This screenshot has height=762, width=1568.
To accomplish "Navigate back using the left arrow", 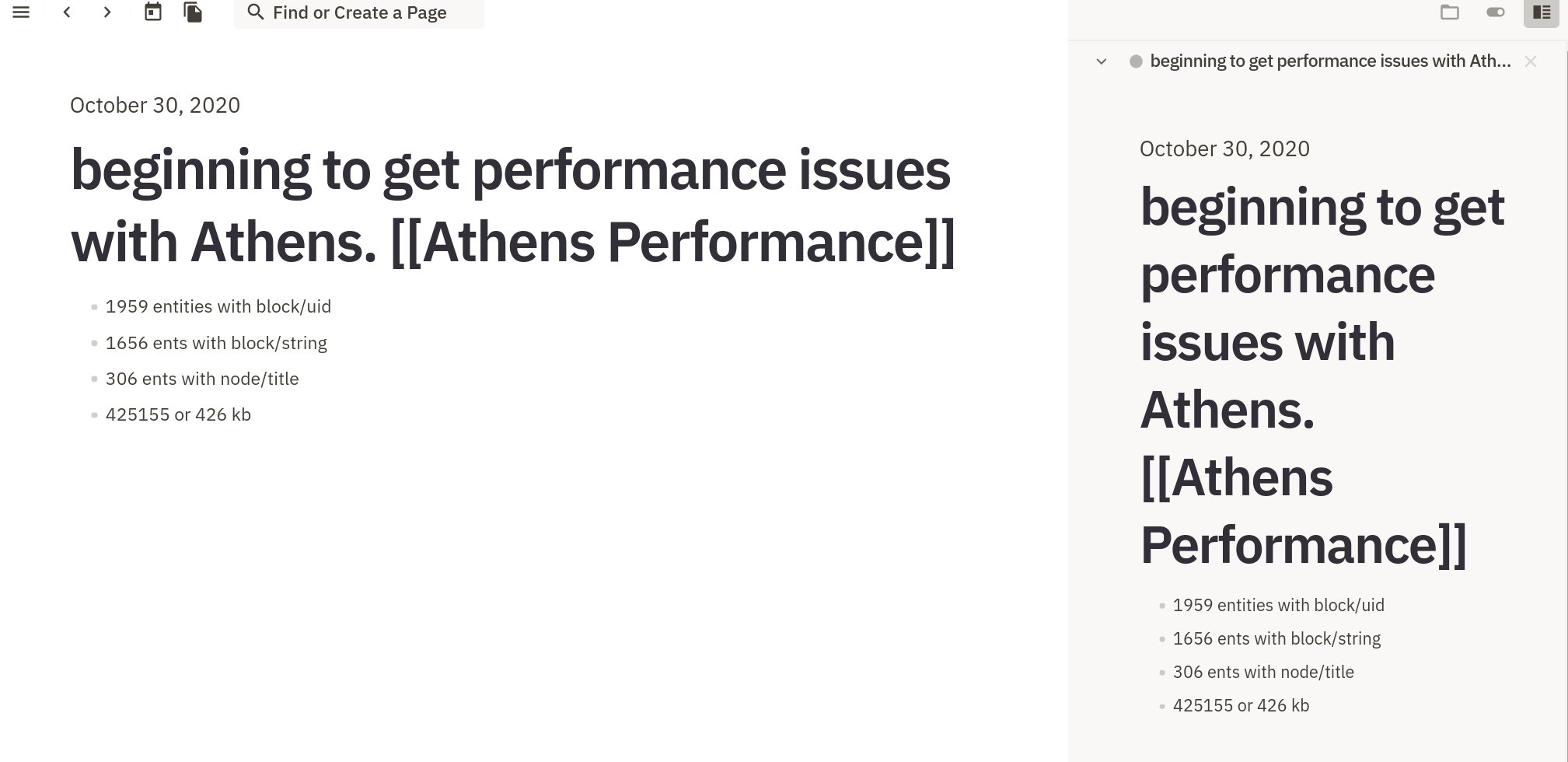I will [68, 12].
